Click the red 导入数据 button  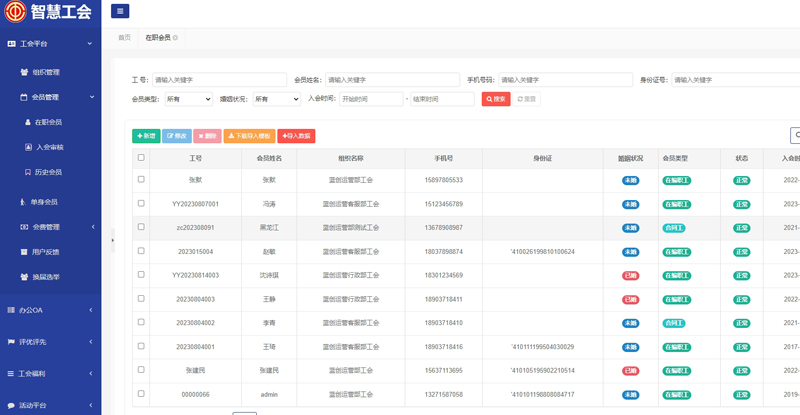[x=296, y=136]
